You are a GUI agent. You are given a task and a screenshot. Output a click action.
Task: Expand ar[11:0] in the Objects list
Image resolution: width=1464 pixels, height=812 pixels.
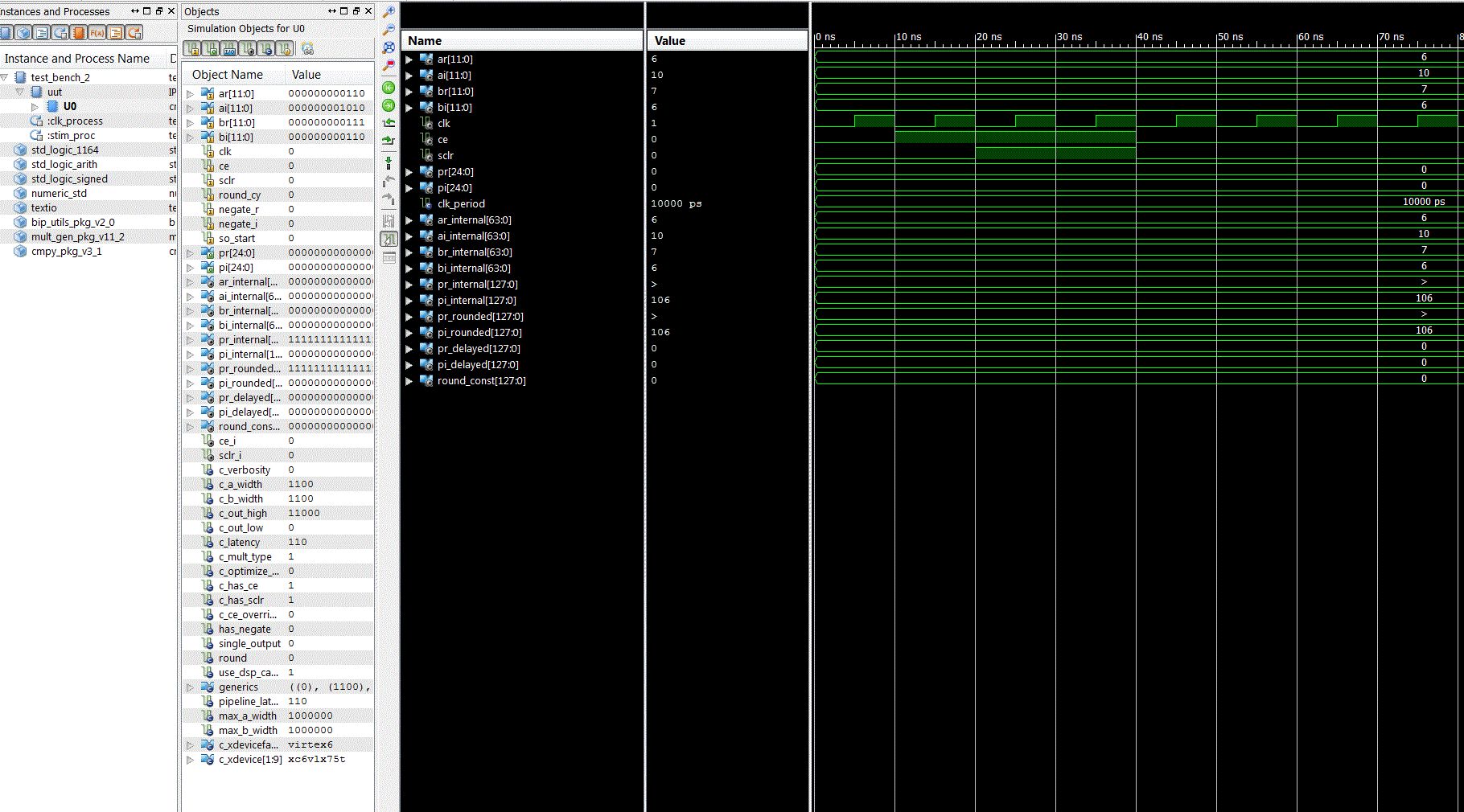click(191, 94)
